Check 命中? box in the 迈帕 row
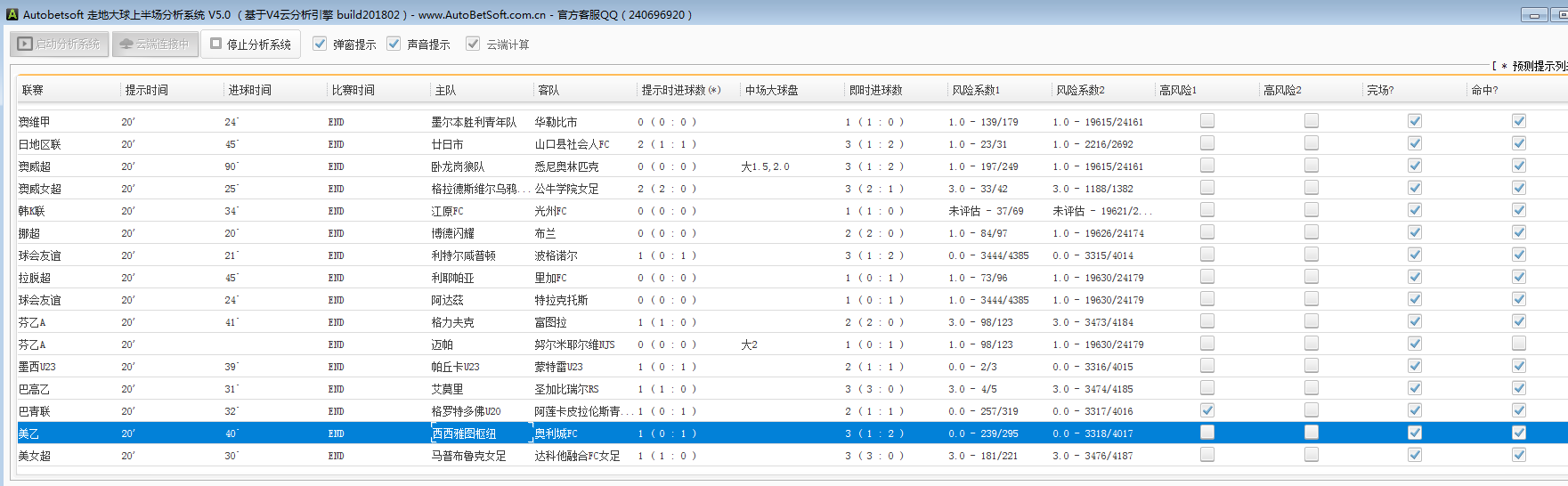The height and width of the screenshot is (486, 1568). (x=1519, y=344)
